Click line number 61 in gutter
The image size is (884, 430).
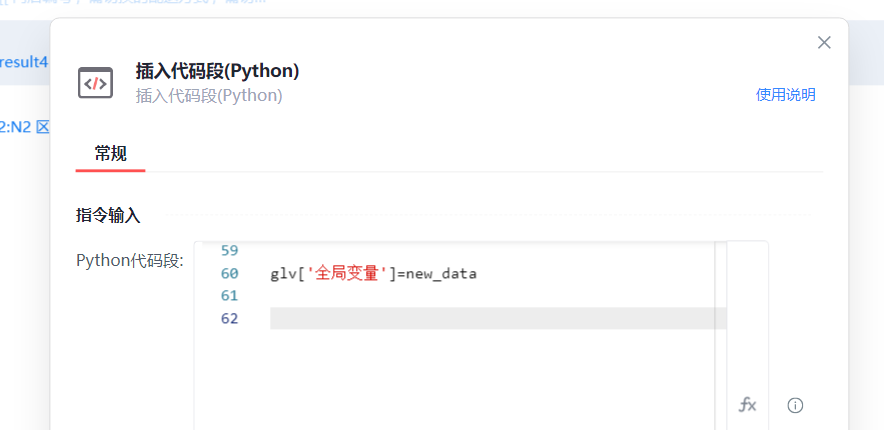click(229, 295)
